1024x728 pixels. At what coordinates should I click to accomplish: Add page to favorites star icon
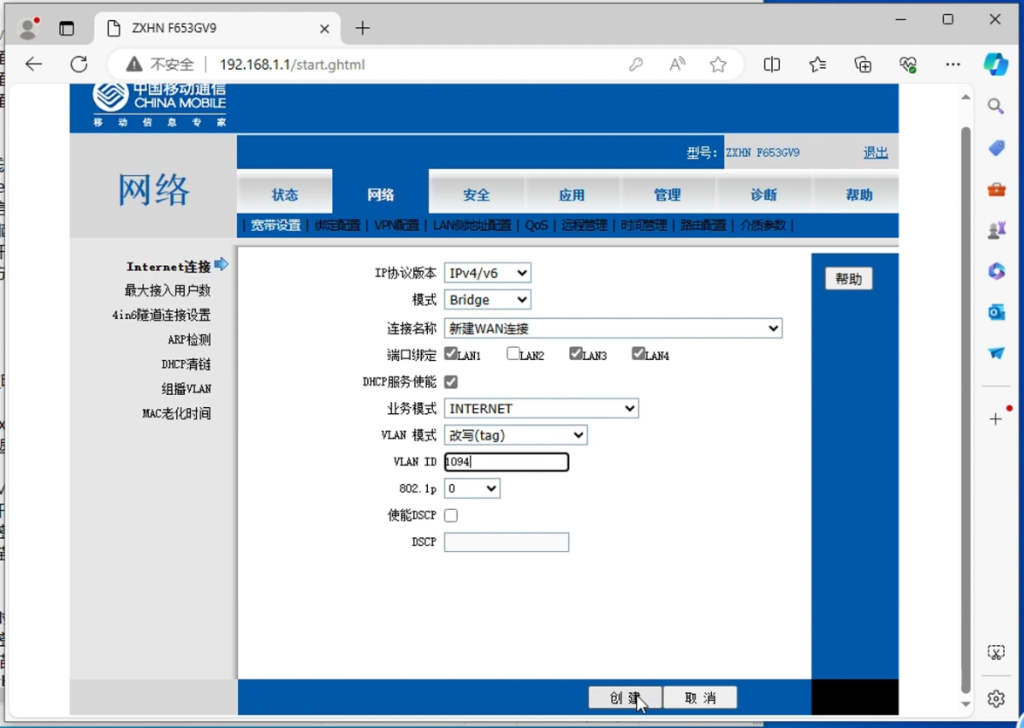tap(718, 64)
